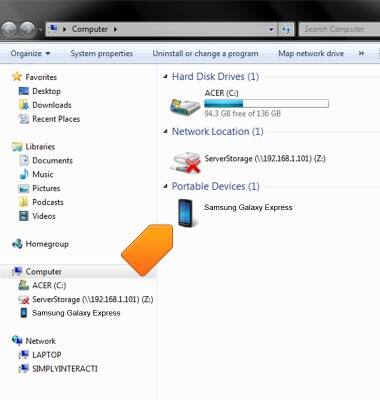The height and width of the screenshot is (400, 380).
Task: Open the Pictures library
Action: pos(46,188)
